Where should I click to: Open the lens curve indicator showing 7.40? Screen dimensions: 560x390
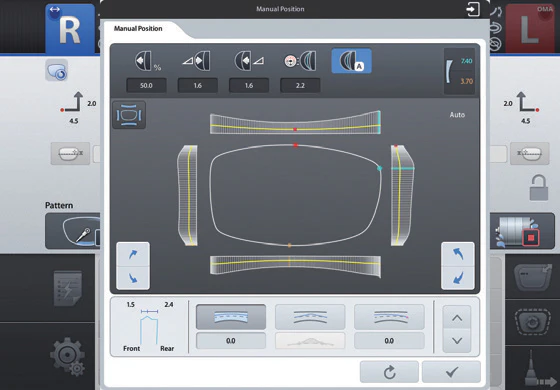[x=459, y=71]
